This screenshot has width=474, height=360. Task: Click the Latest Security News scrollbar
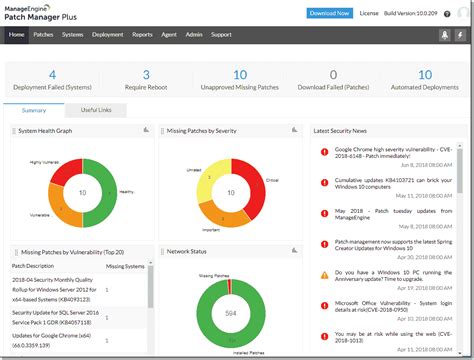point(460,171)
